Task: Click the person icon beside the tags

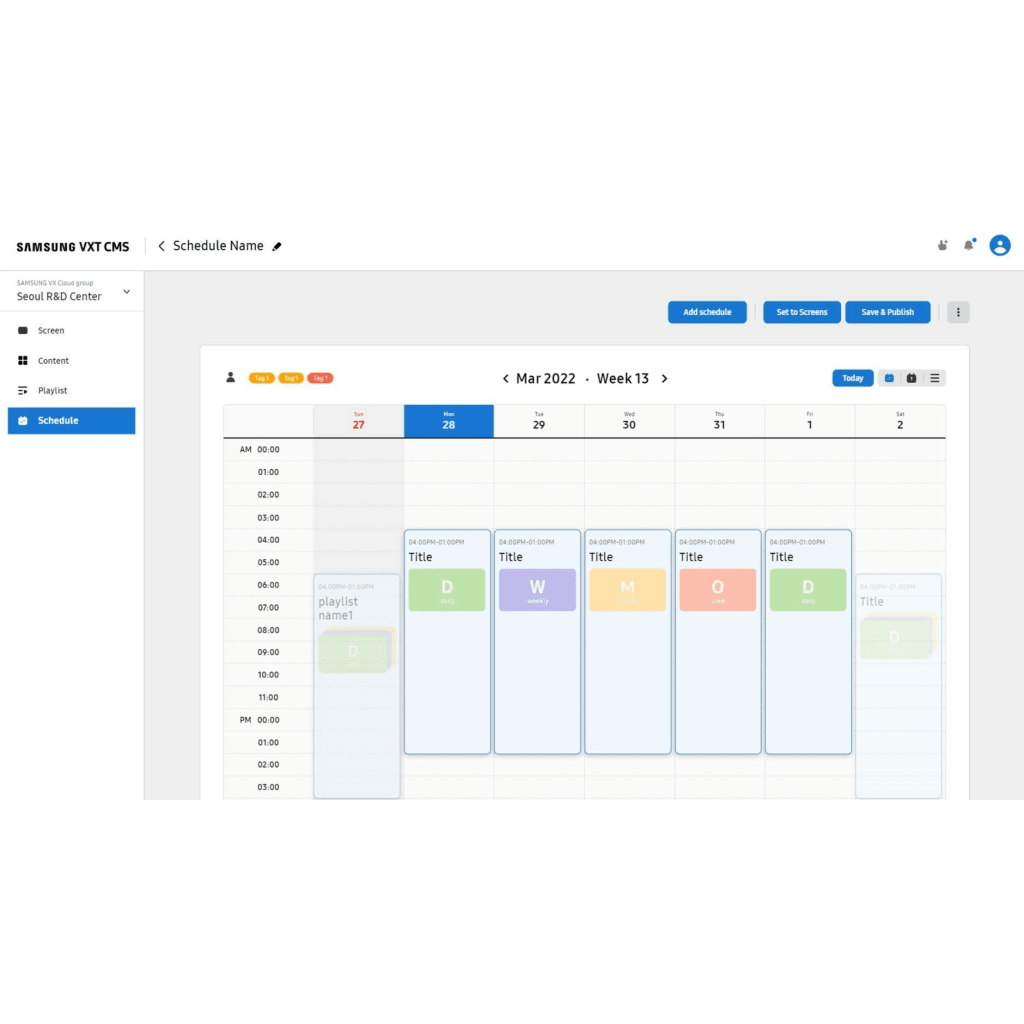Action: pos(231,378)
